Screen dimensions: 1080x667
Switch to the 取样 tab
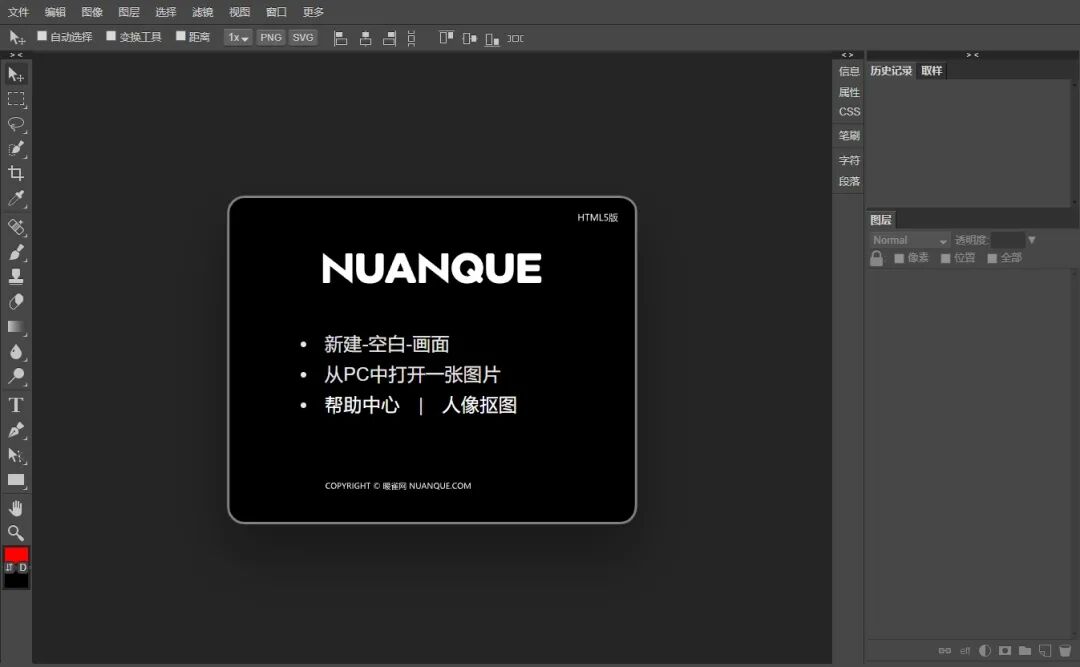[931, 70]
